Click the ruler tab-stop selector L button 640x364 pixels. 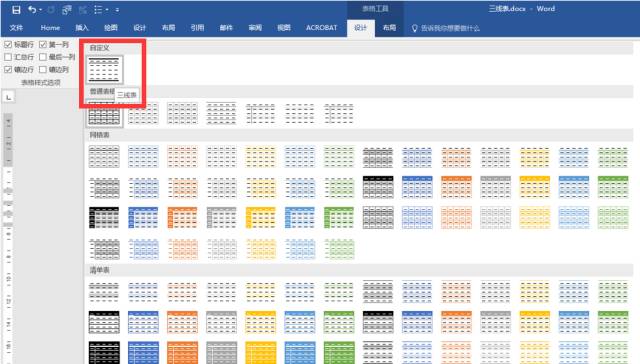coord(9,97)
